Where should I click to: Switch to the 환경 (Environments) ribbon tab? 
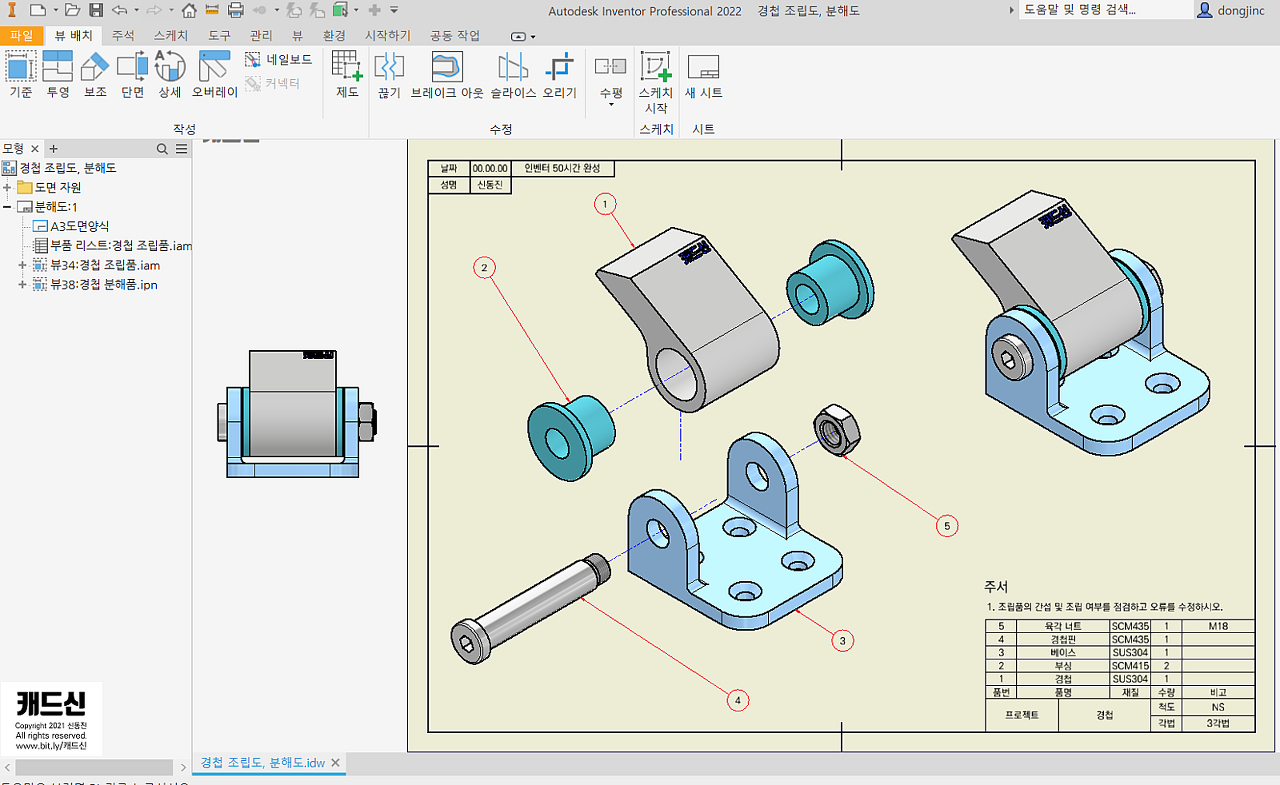(333, 36)
